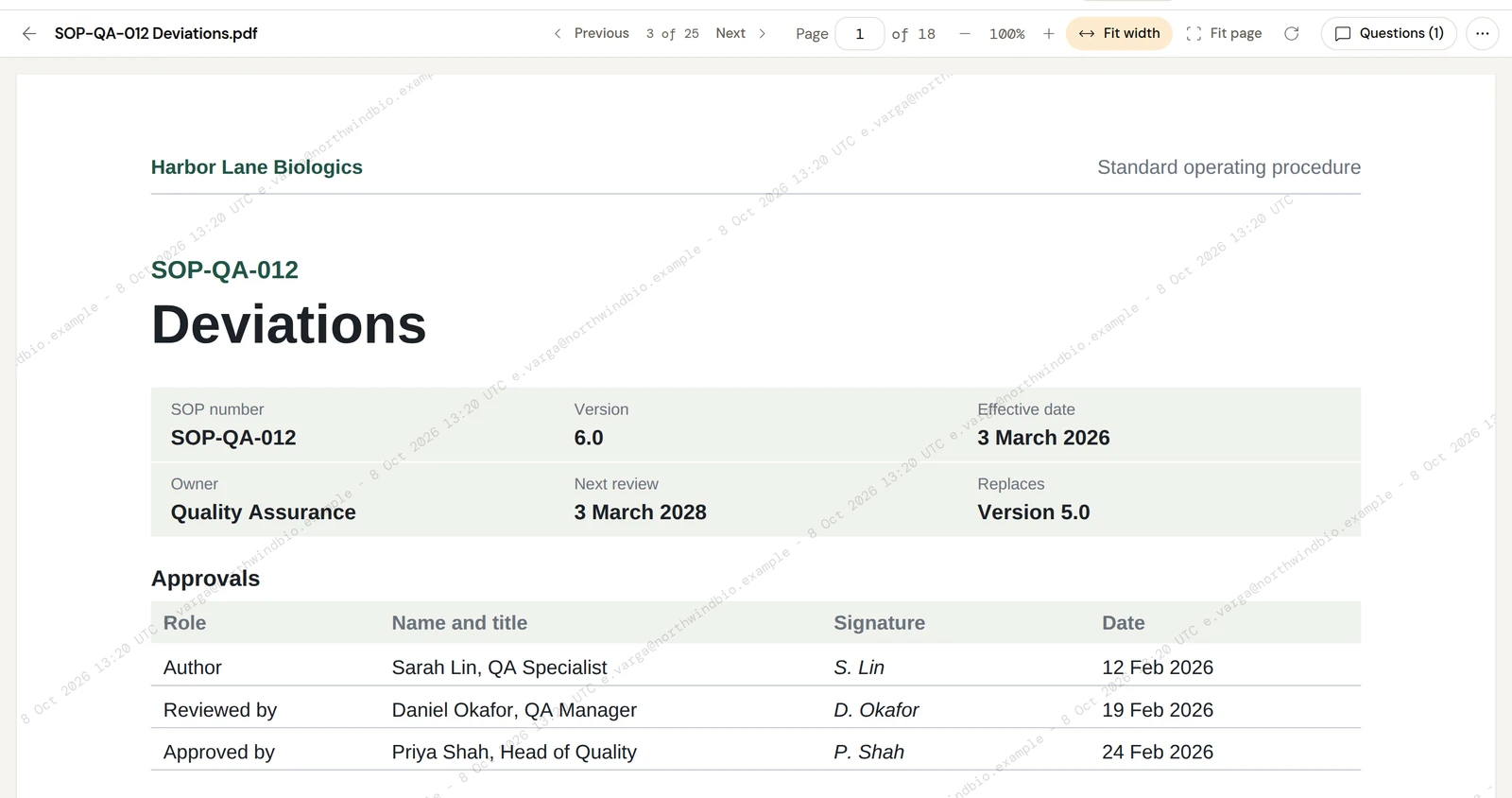Click the Approvals section heading
Image resolution: width=1512 pixels, height=798 pixels.
[206, 579]
